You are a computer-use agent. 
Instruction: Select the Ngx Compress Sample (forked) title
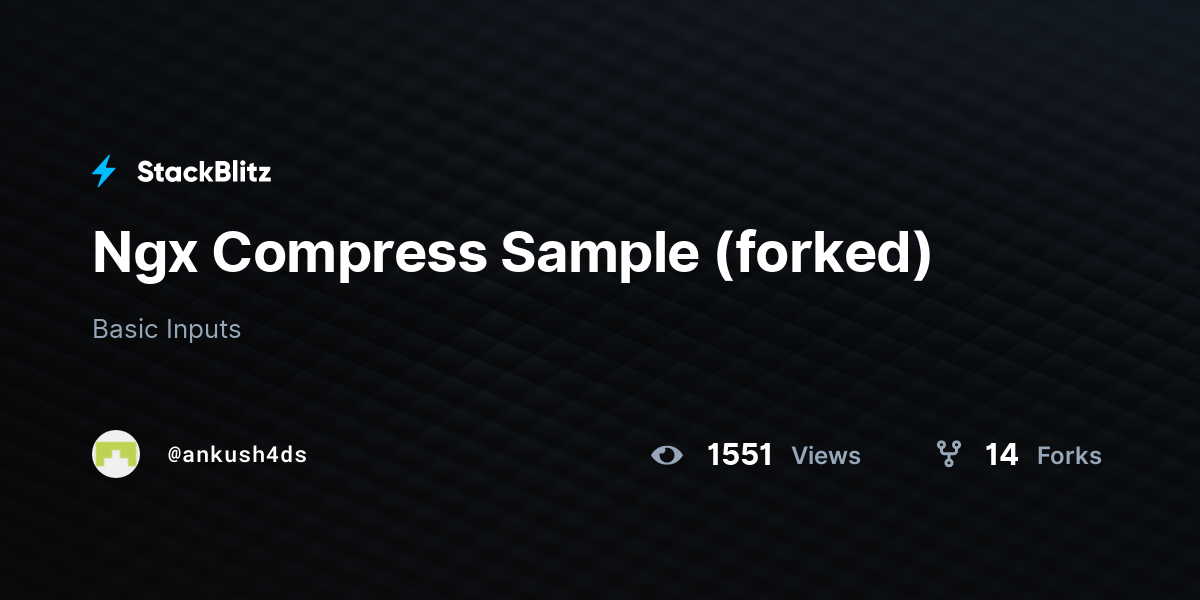(512, 253)
